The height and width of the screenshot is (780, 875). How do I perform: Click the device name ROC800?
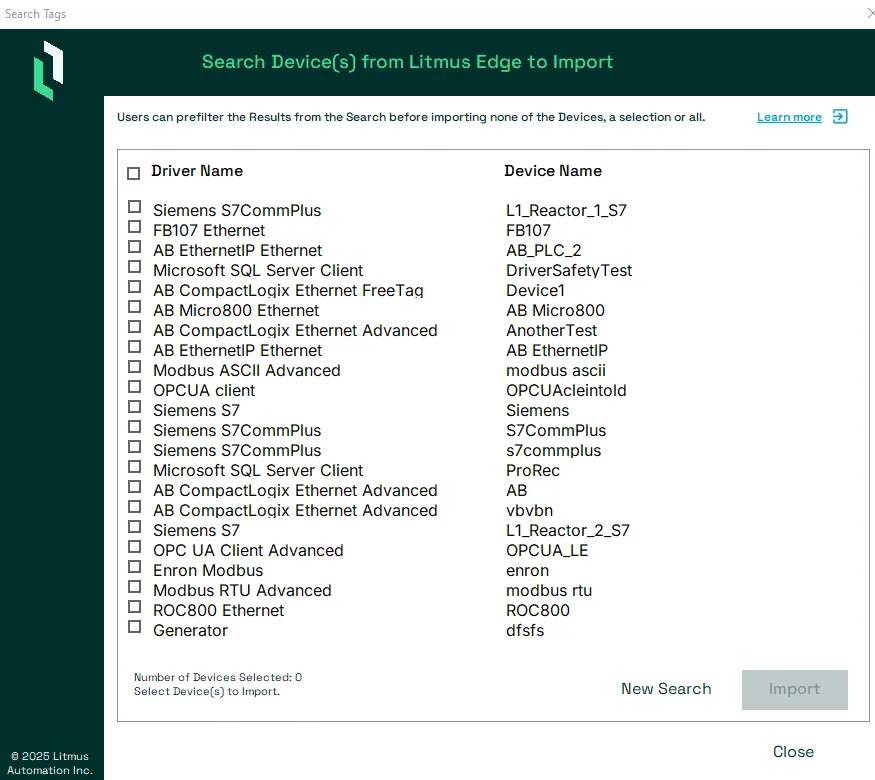click(x=538, y=610)
